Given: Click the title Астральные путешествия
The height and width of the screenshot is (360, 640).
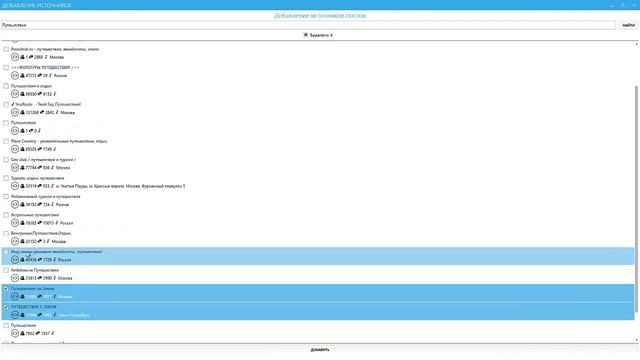Looking at the screenshot, I should pyautogui.click(x=35, y=215).
